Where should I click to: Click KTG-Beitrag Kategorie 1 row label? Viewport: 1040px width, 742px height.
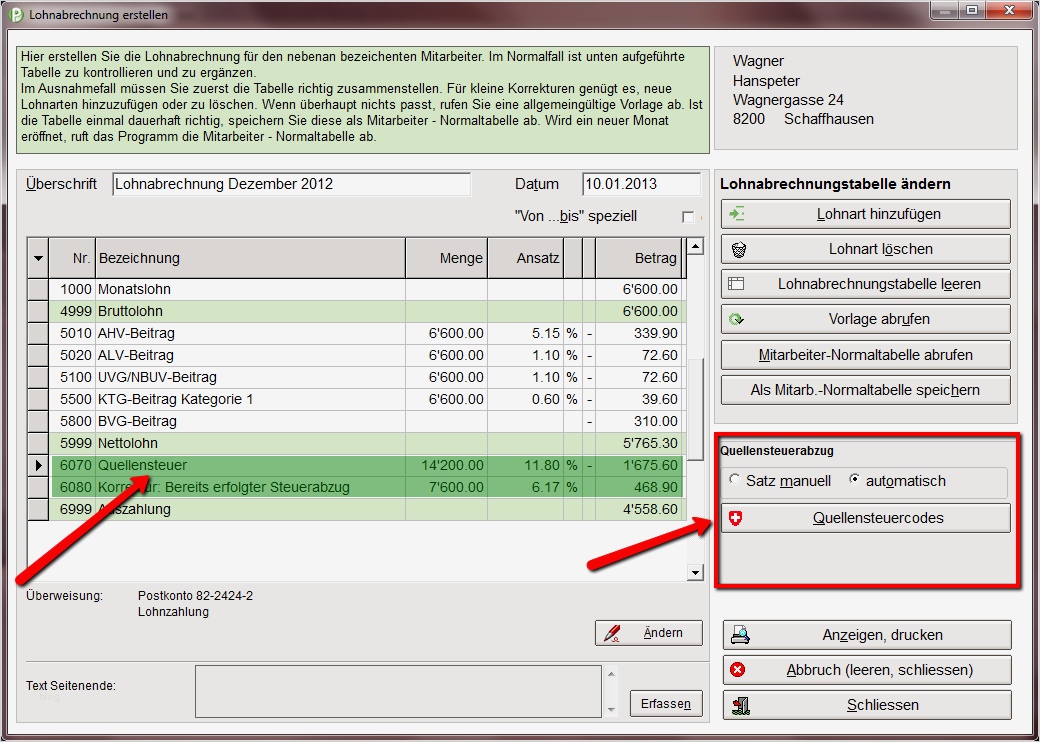click(x=175, y=399)
